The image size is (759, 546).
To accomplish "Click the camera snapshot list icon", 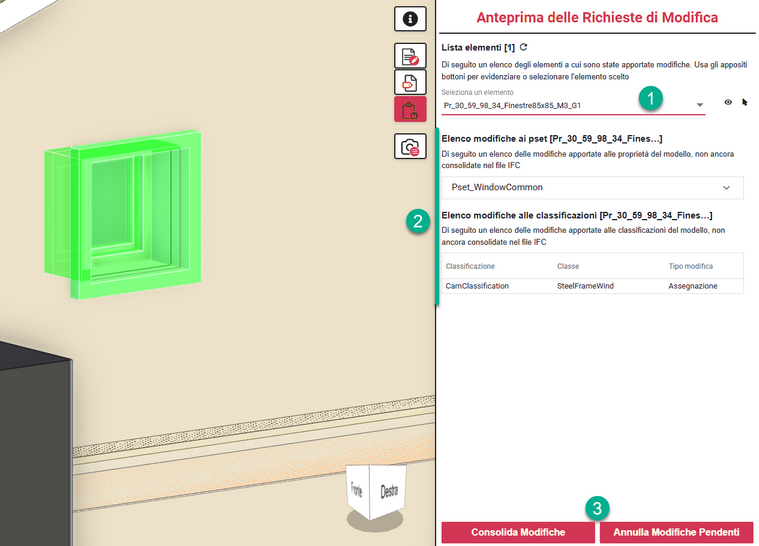I will coord(410,147).
